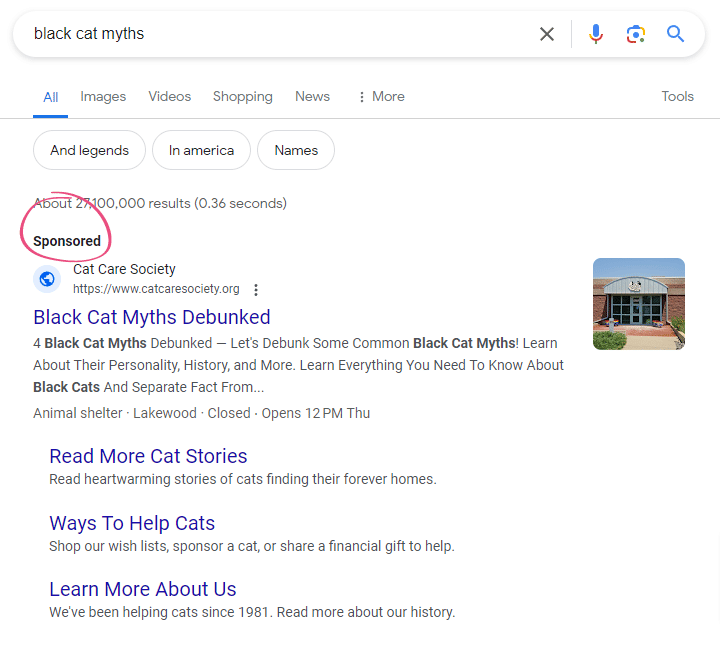This screenshot has width=720, height=649.
Task: Open the "Read More Cat Stories" link
Action: tap(148, 456)
